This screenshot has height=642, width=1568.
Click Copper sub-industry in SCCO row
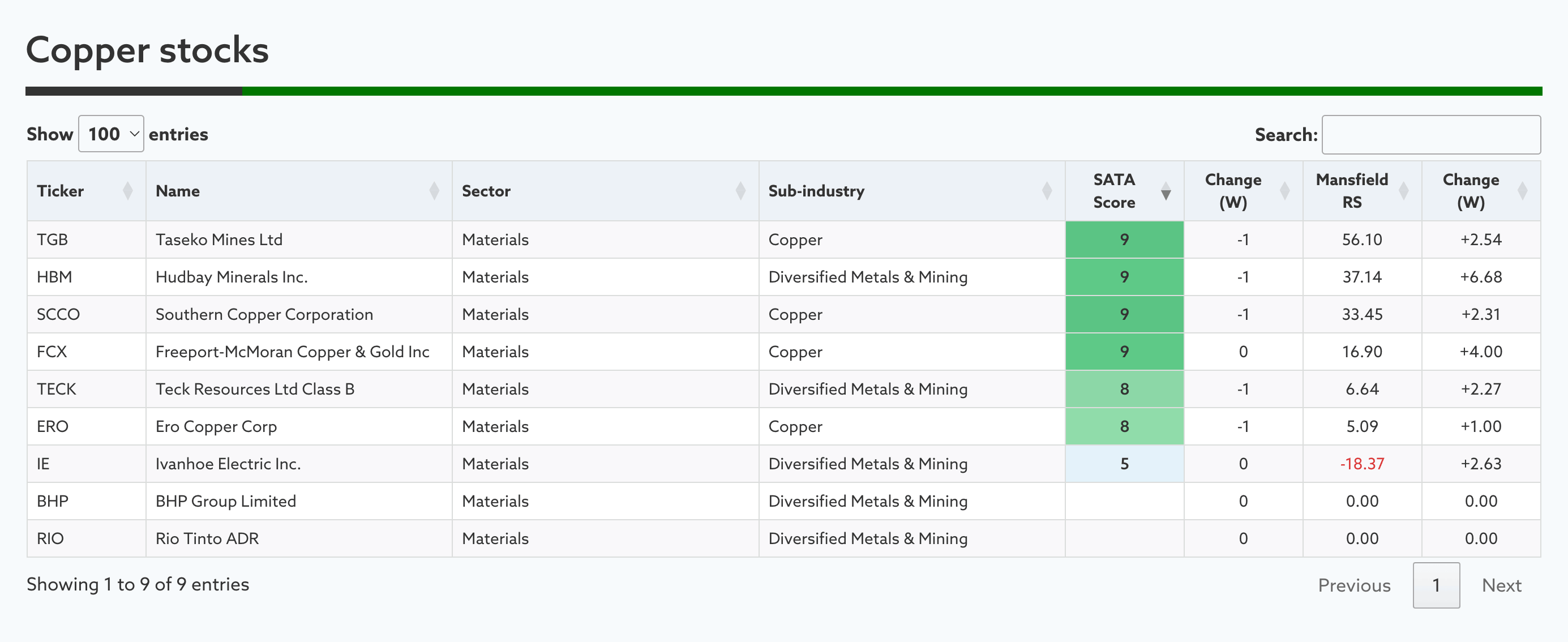795,315
